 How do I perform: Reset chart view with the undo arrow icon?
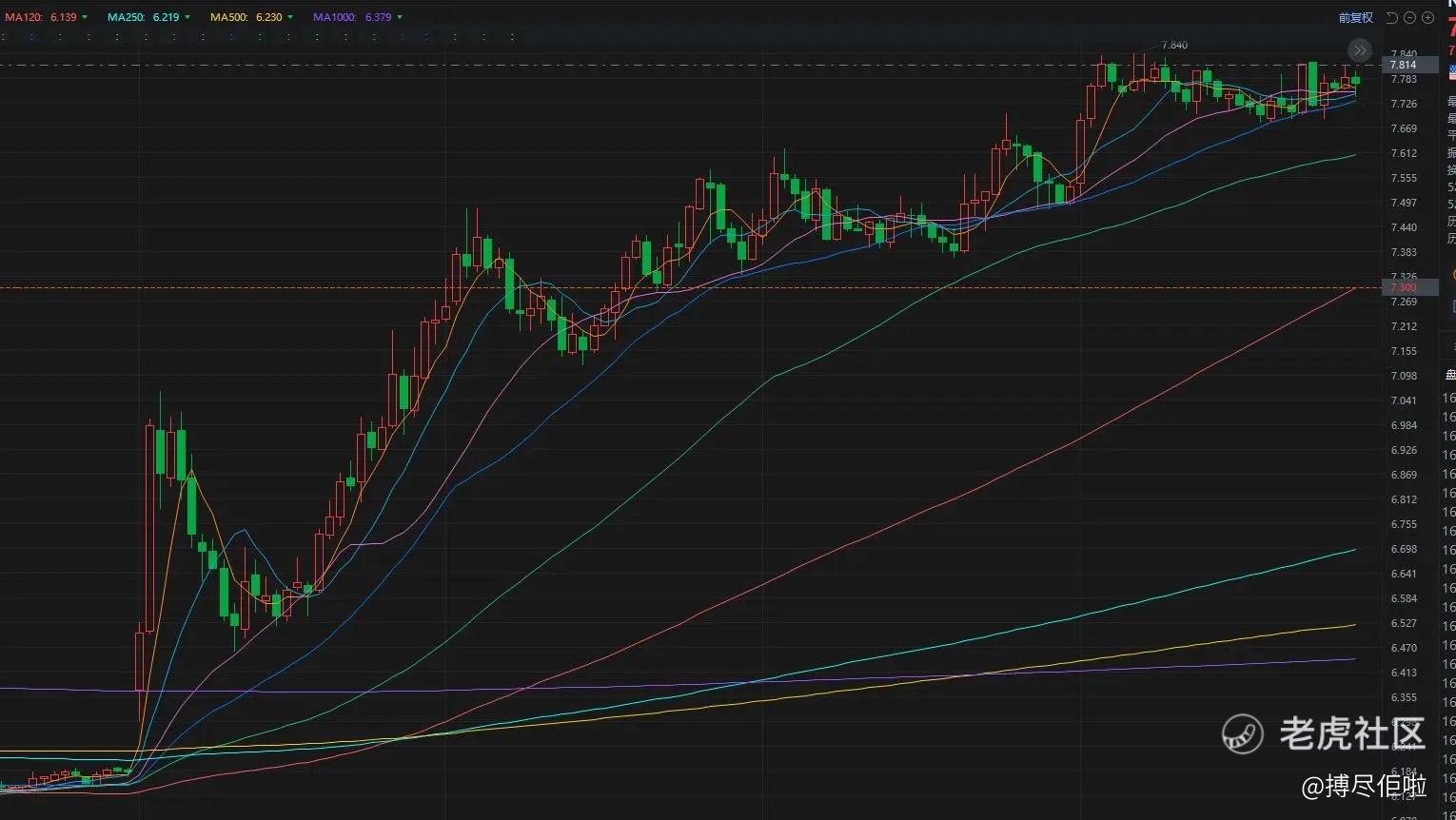click(x=1391, y=17)
